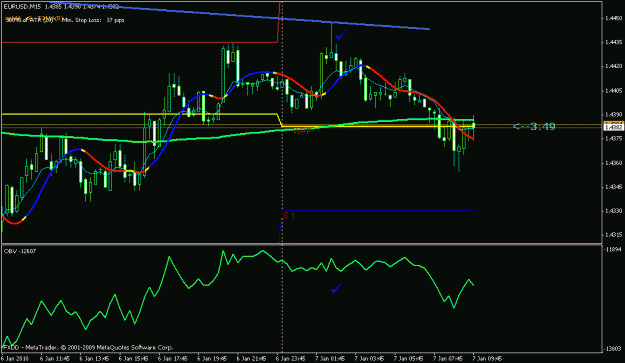Click the blue checkmark above the price candles

(341, 35)
